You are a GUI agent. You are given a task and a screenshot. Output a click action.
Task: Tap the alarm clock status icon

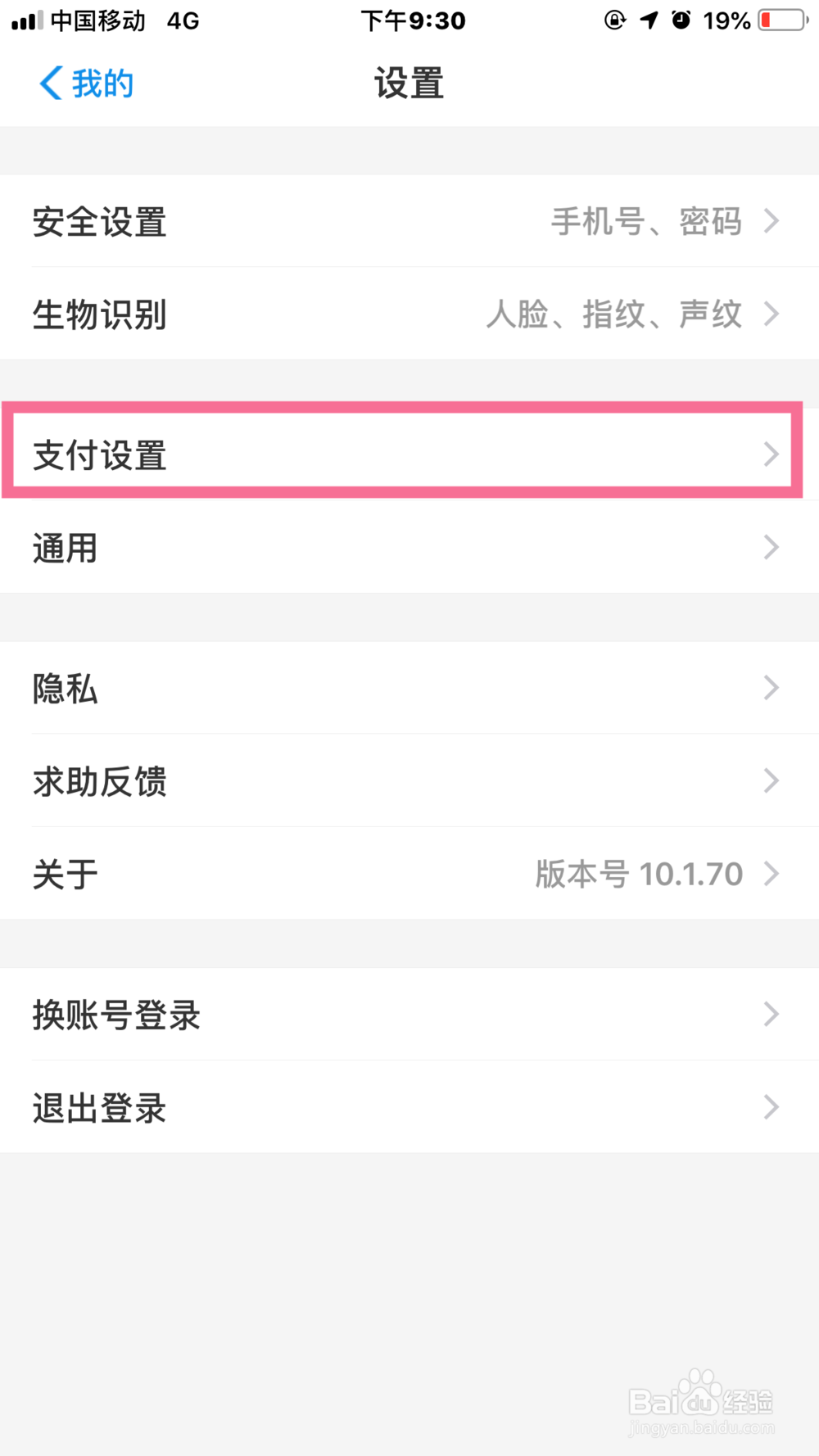tap(681, 20)
